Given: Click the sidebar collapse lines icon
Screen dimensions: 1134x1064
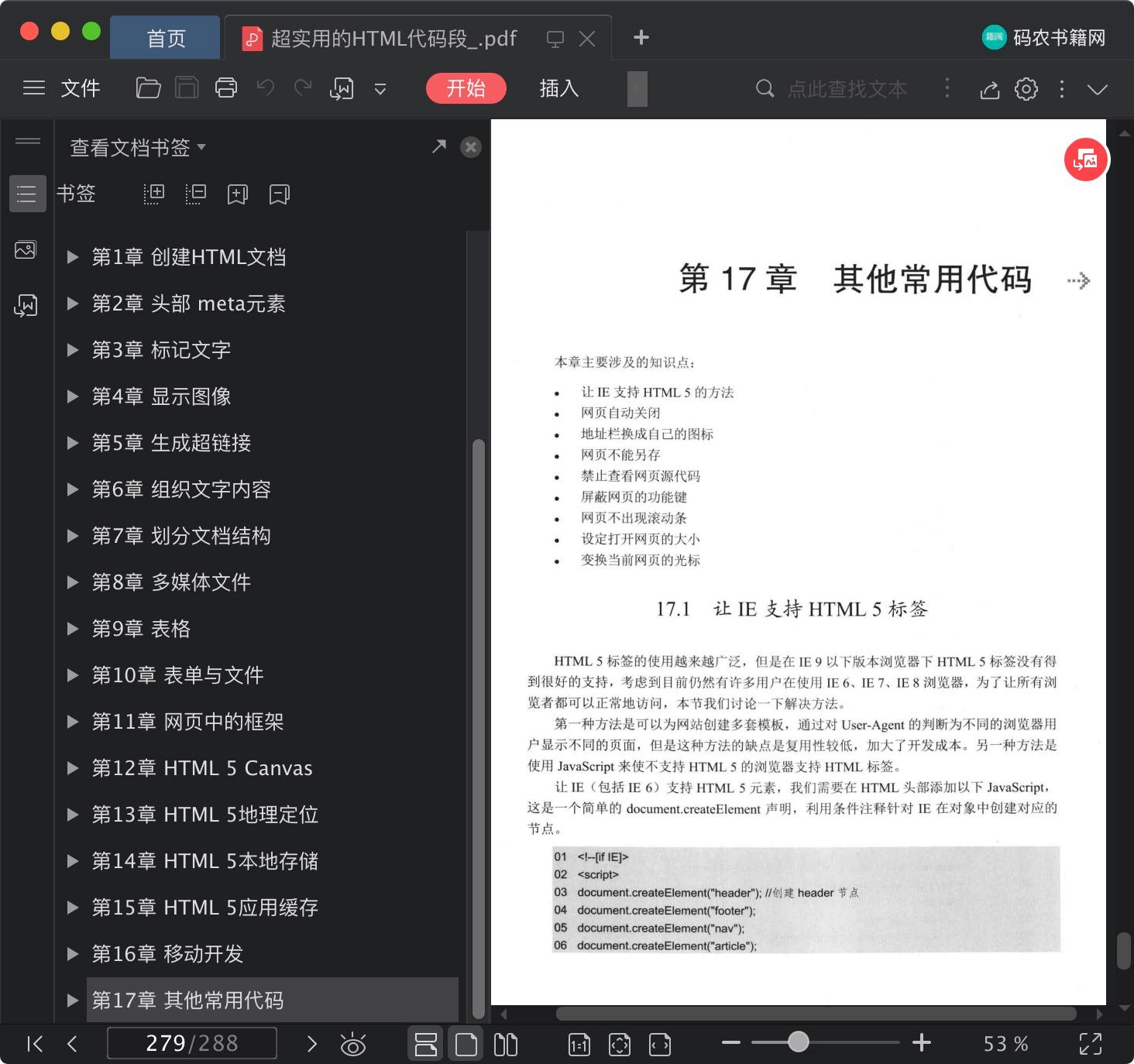Looking at the screenshot, I should coord(28,141).
